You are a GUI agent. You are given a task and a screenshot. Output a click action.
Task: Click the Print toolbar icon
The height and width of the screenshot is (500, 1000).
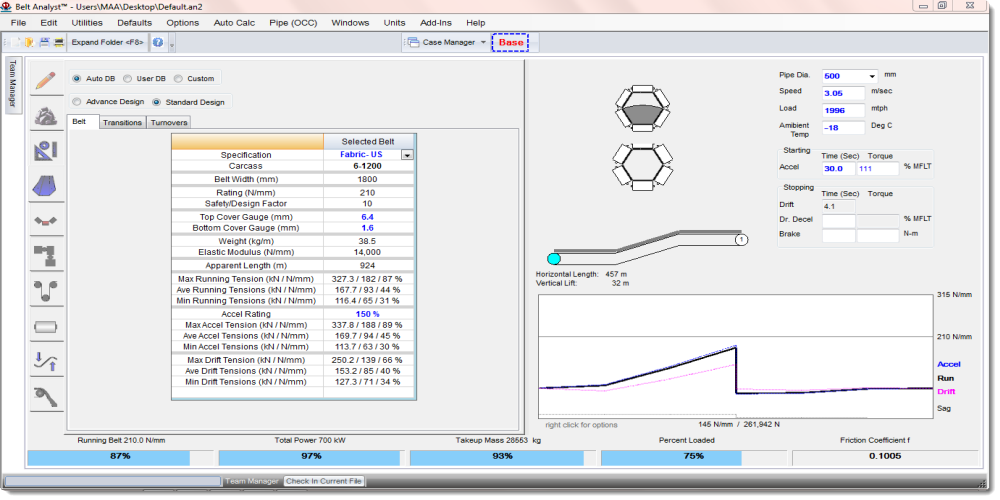[x=59, y=43]
